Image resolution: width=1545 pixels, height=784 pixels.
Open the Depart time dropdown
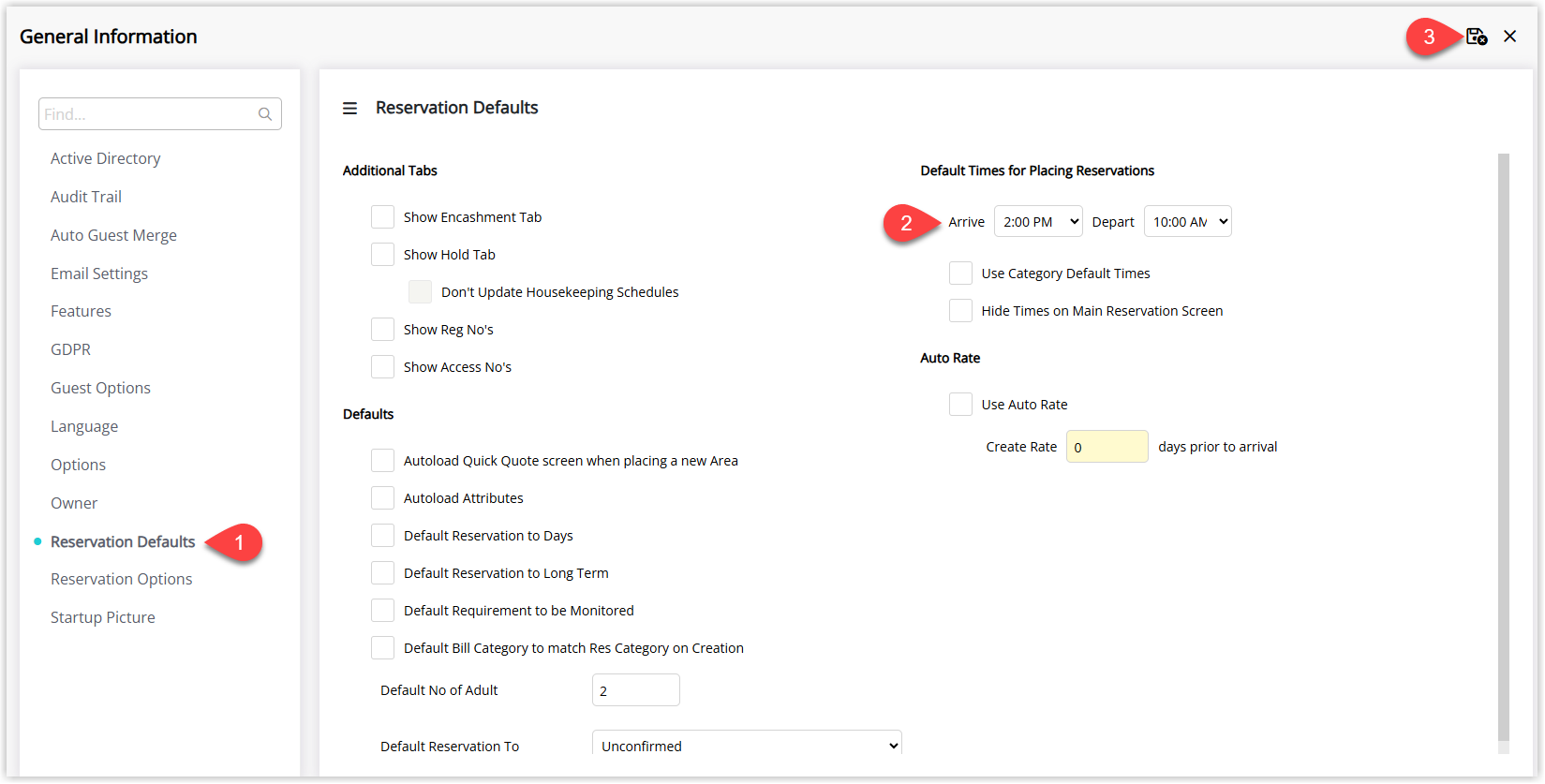click(1187, 222)
